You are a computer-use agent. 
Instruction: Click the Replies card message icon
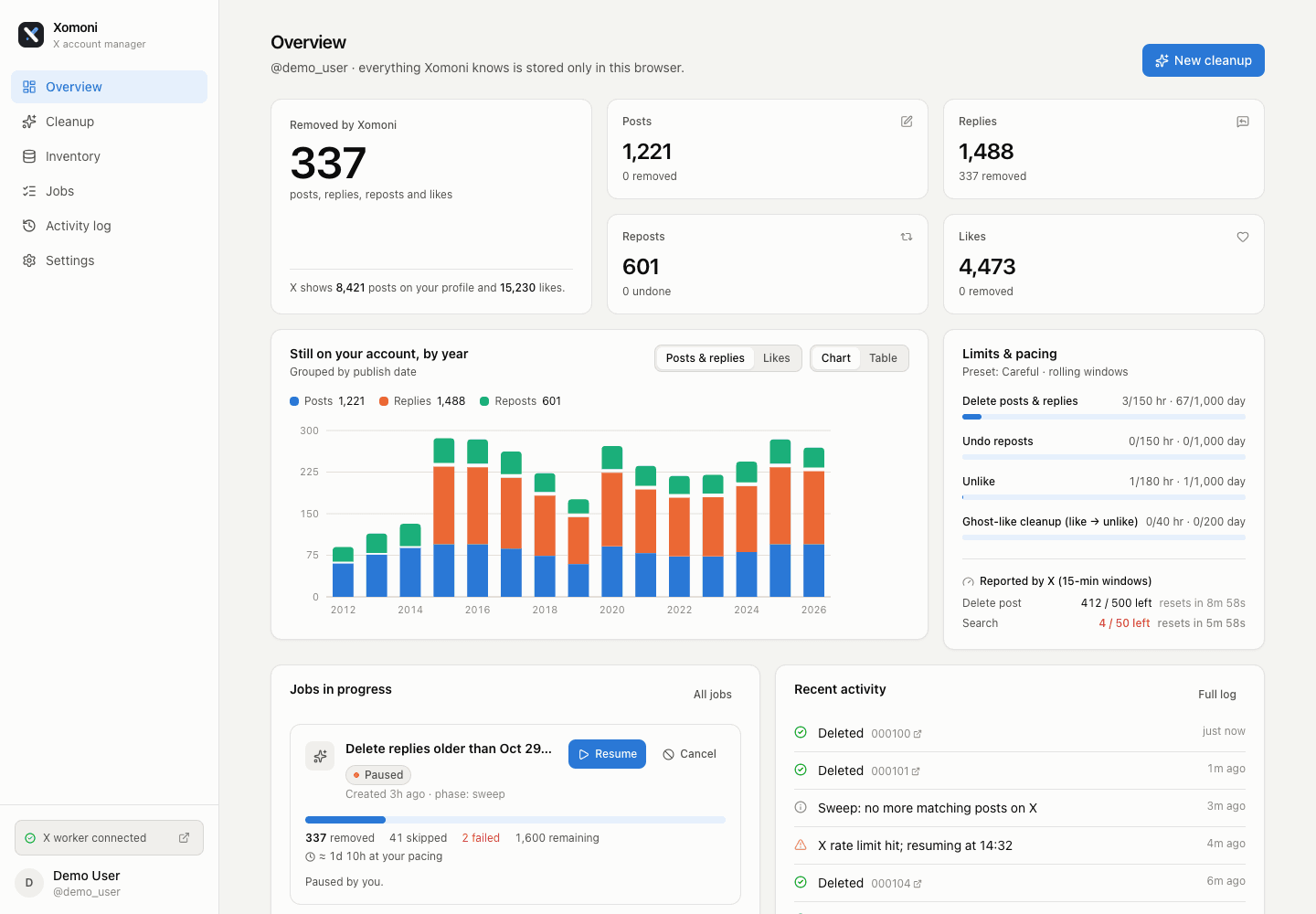pyautogui.click(x=1243, y=122)
